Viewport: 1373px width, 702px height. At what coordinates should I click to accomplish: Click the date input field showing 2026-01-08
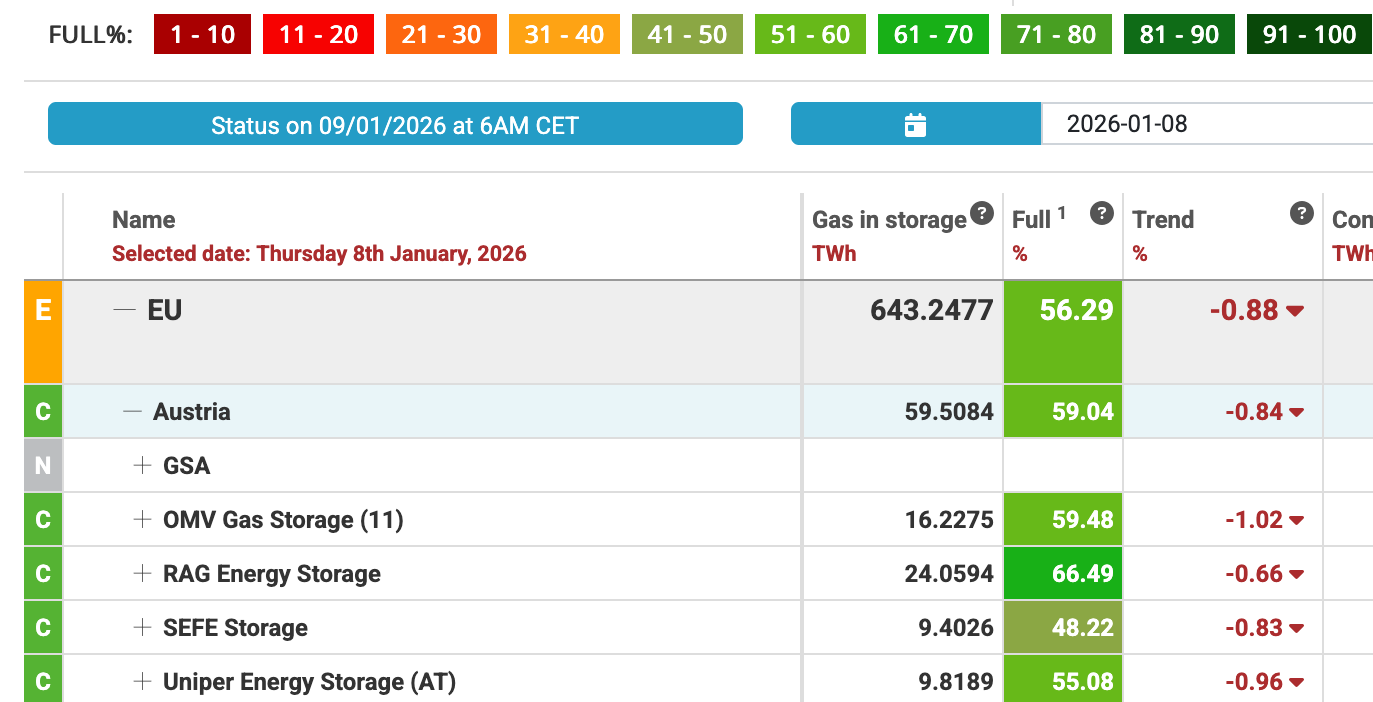pos(1200,125)
